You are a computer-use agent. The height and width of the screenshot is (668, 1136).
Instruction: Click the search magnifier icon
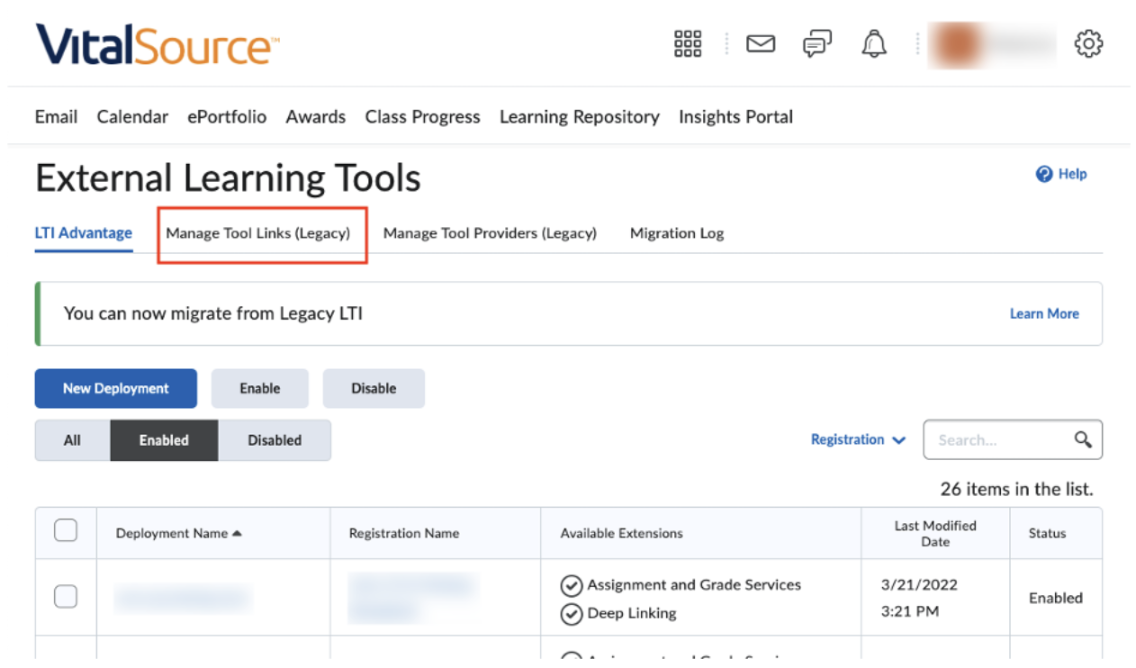coord(1084,439)
